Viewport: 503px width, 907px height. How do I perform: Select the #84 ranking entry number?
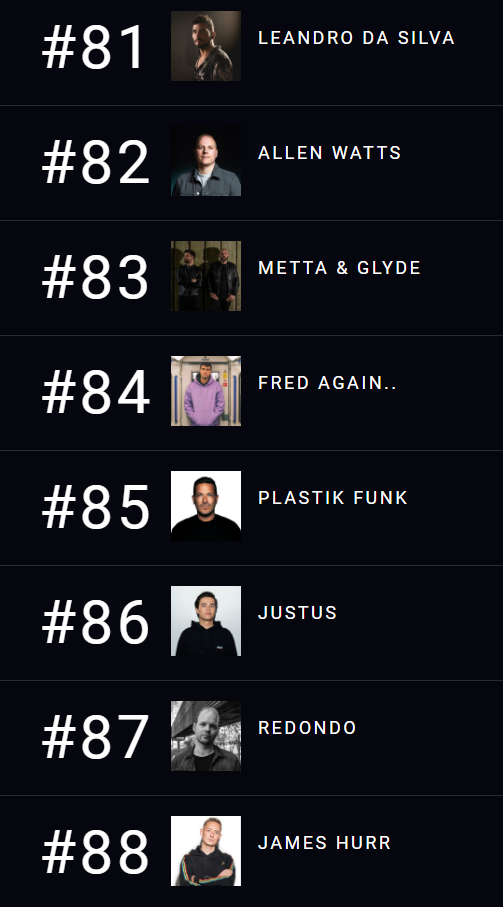click(x=96, y=392)
